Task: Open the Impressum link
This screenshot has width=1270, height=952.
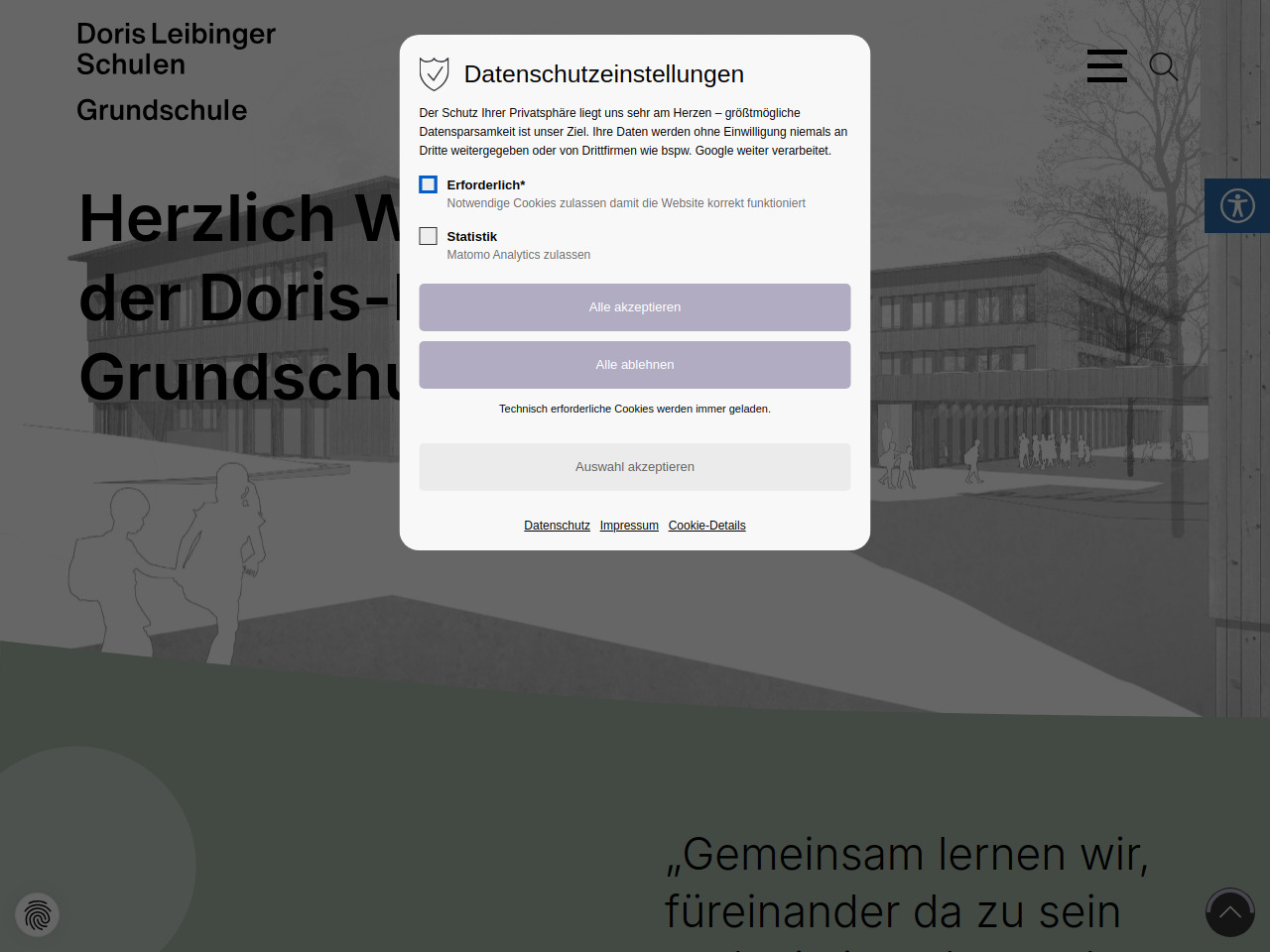Action: click(629, 526)
